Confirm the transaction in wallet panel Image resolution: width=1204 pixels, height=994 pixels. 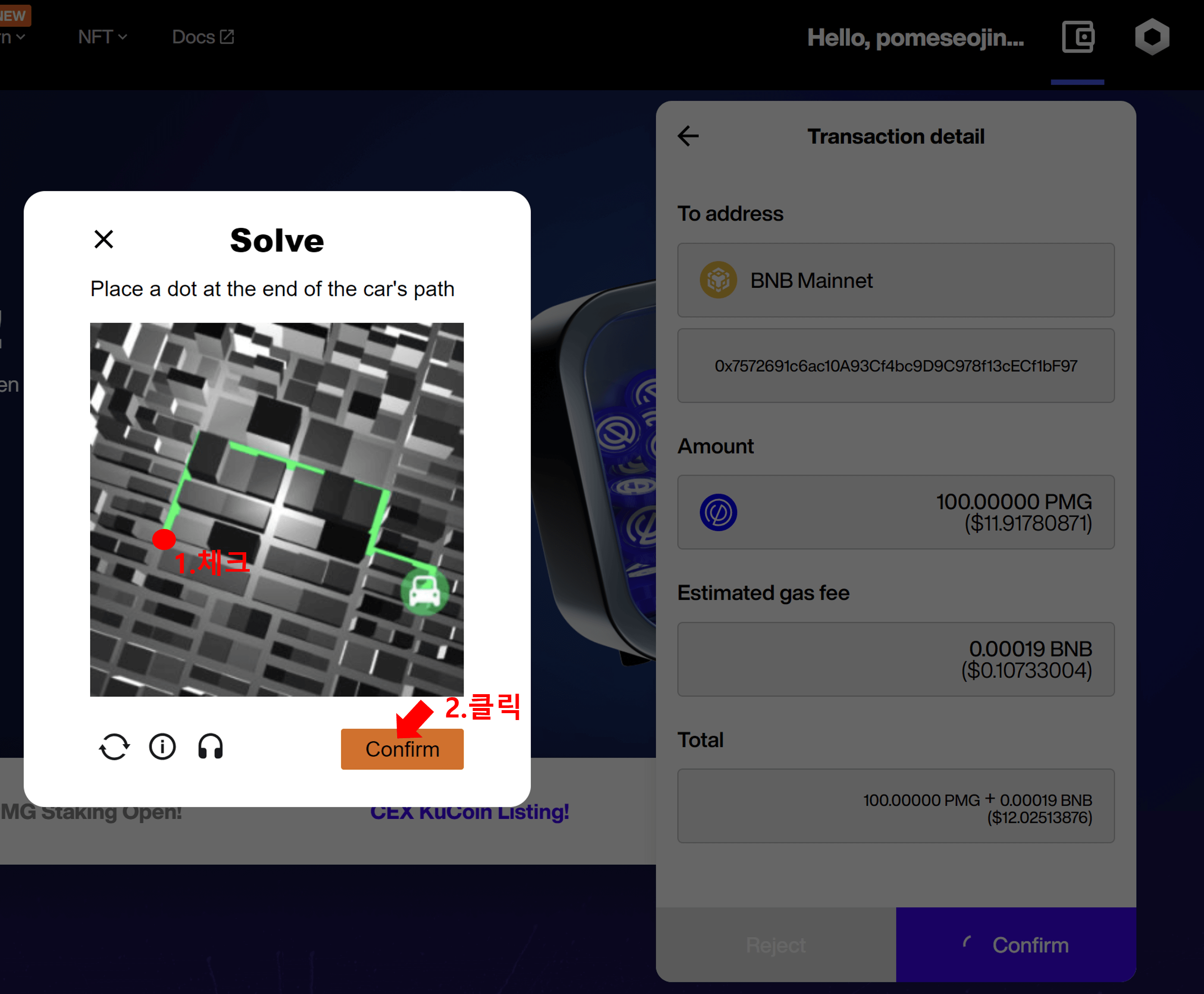tap(1016, 945)
